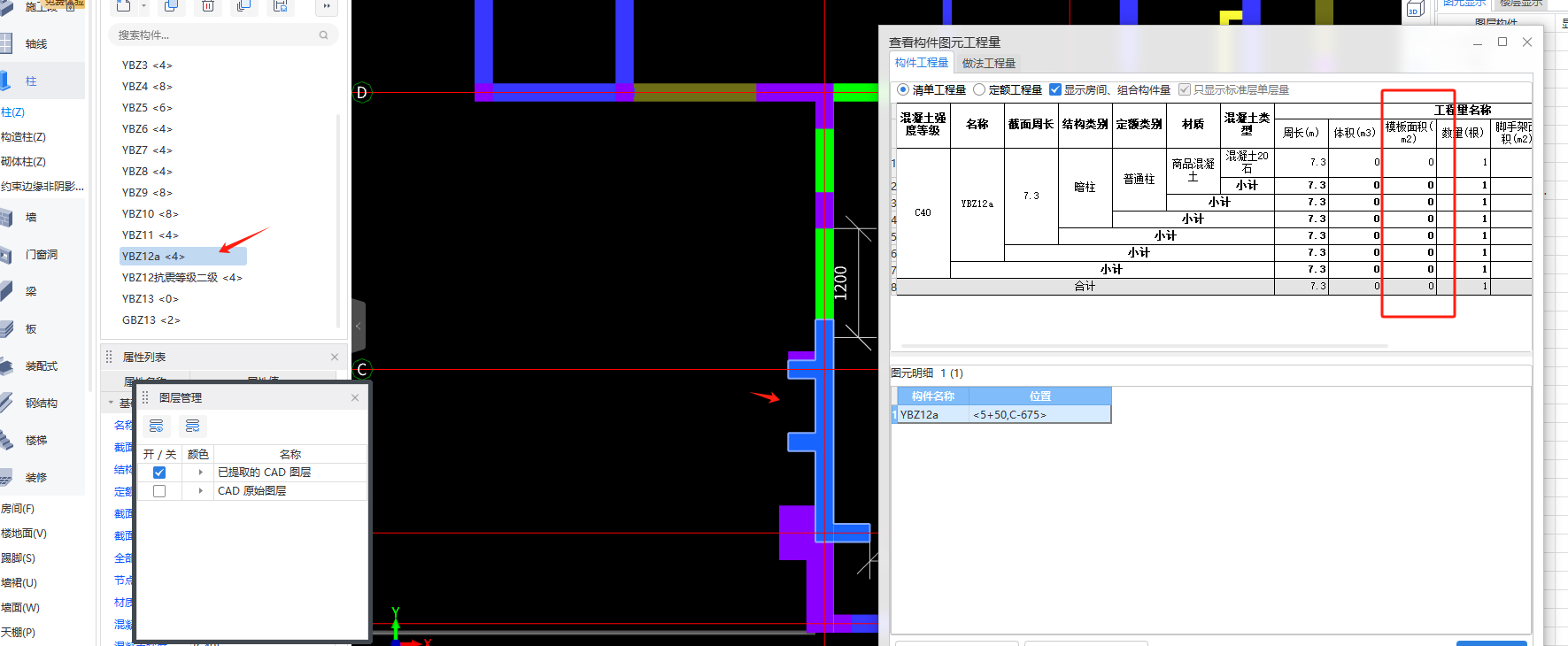Collapse the 基 property group triangle
The image size is (1568, 646).
point(111,403)
